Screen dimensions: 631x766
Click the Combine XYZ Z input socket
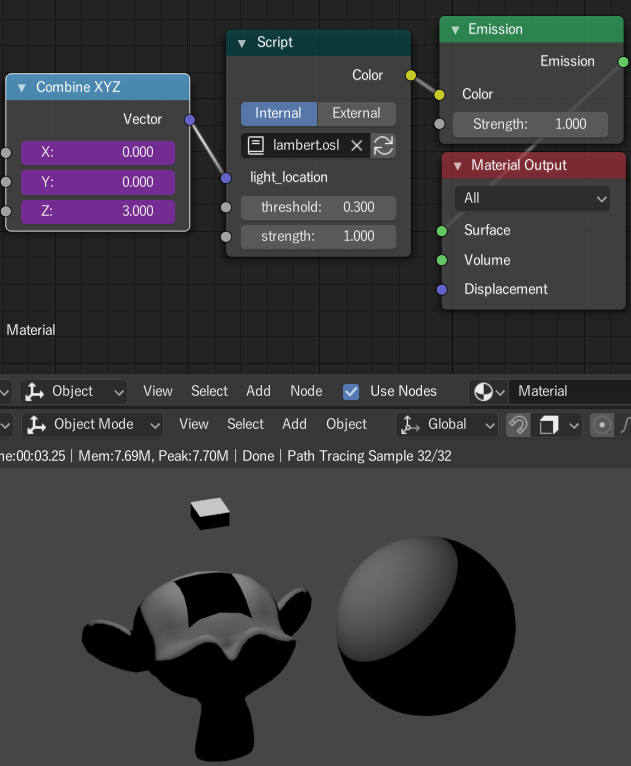pyautogui.click(x=6, y=211)
